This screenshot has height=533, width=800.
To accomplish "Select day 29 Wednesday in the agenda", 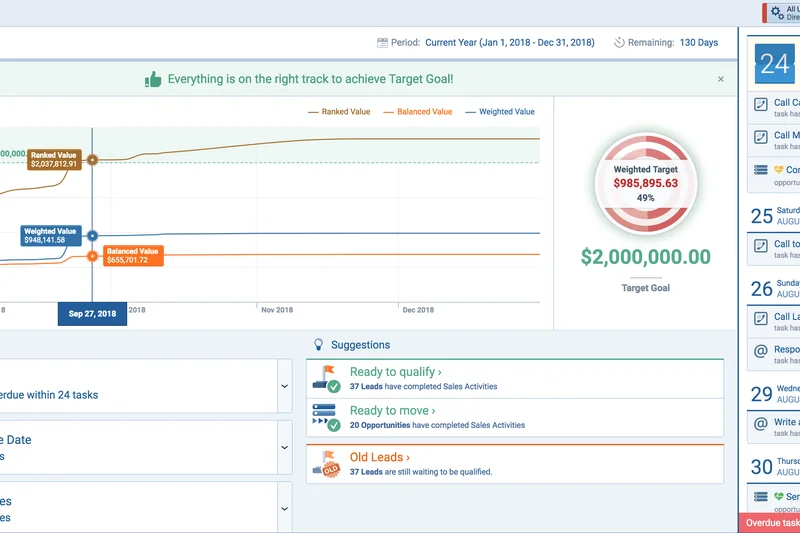I will coord(774,394).
